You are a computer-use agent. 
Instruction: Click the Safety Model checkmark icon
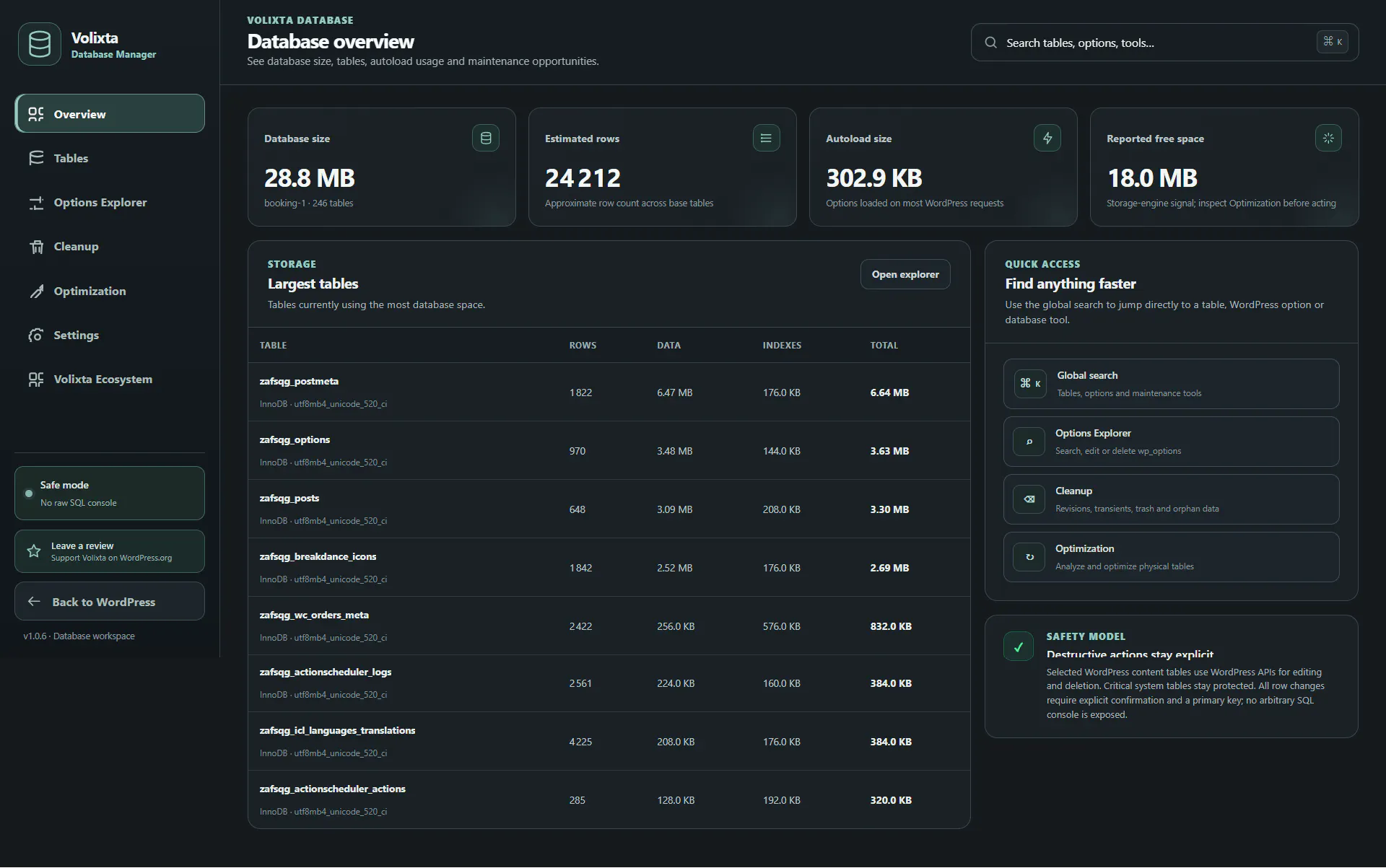tap(1019, 646)
